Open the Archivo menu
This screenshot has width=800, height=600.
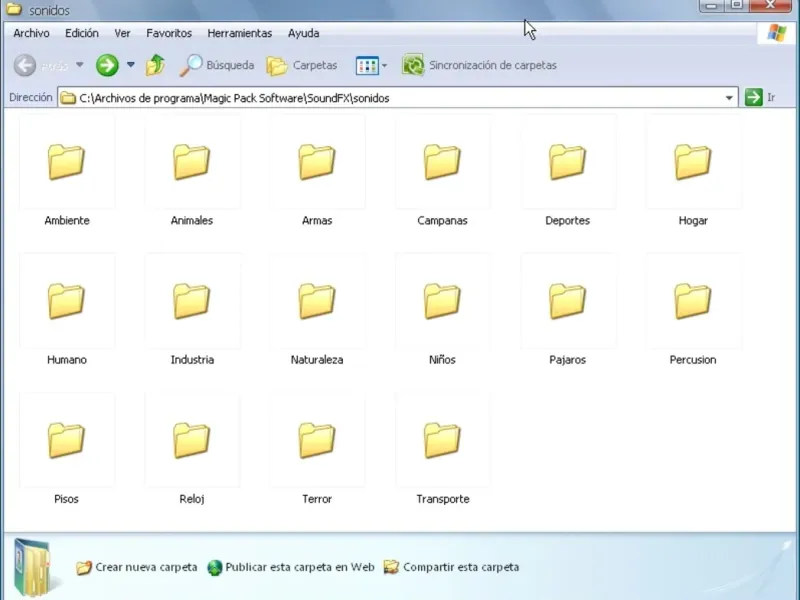coord(31,33)
